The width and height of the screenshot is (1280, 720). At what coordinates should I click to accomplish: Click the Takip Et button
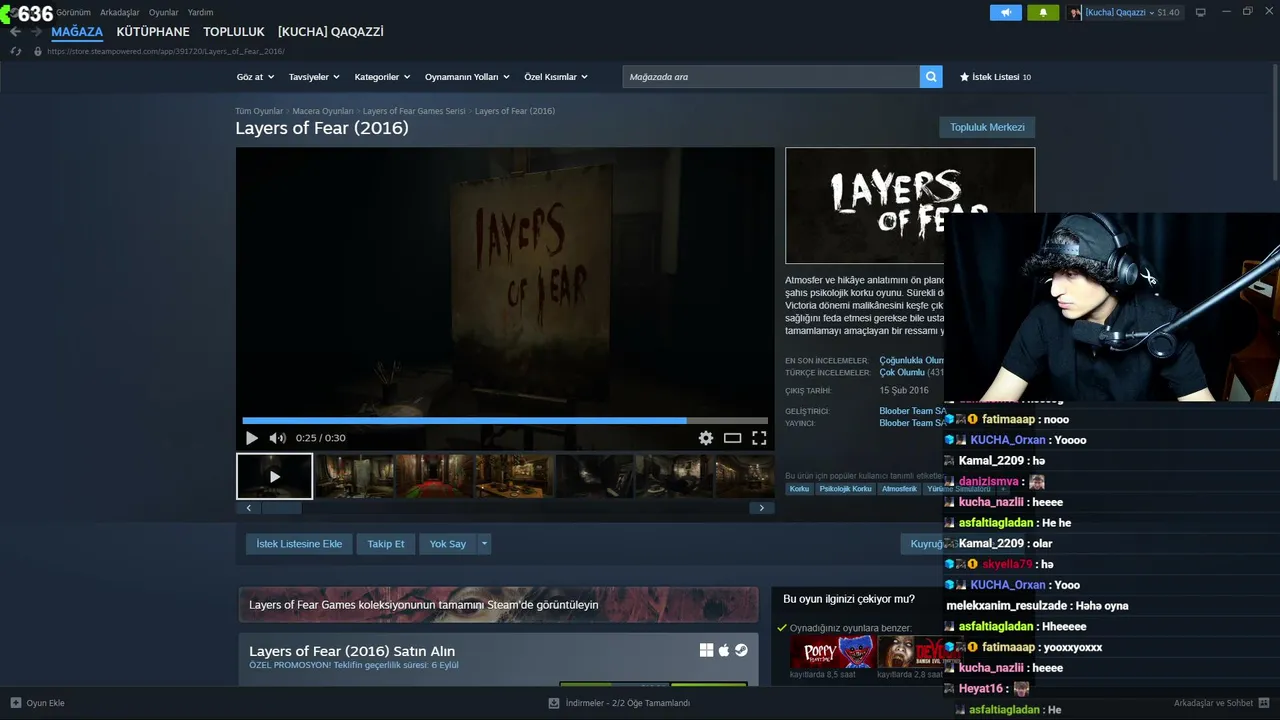(x=386, y=544)
